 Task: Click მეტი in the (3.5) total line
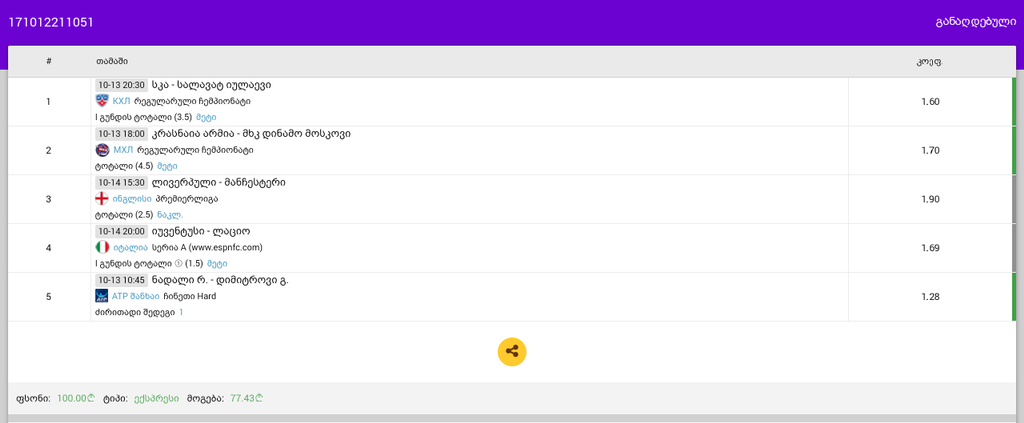206,118
